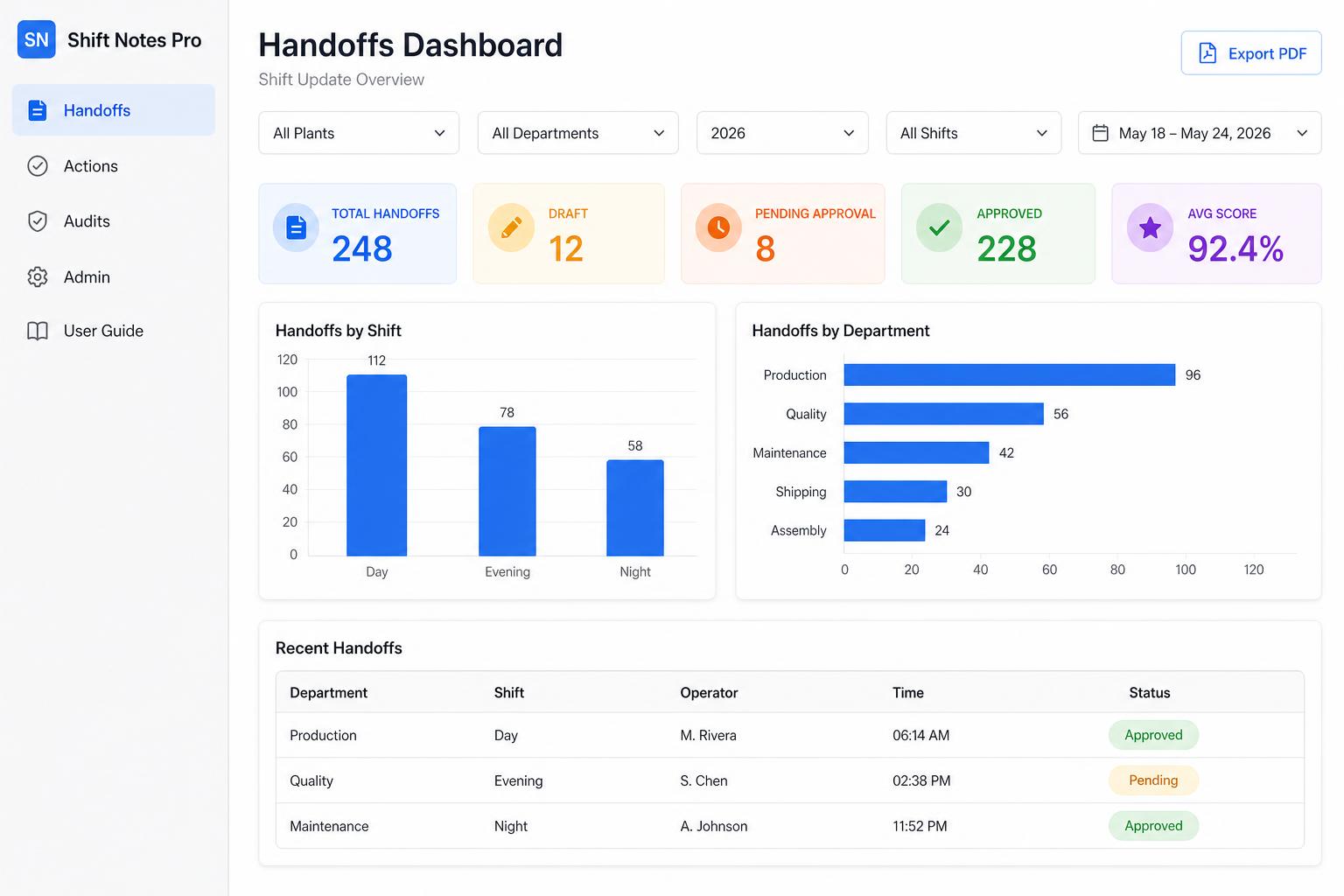Open the All Plants dropdown

pos(359,133)
